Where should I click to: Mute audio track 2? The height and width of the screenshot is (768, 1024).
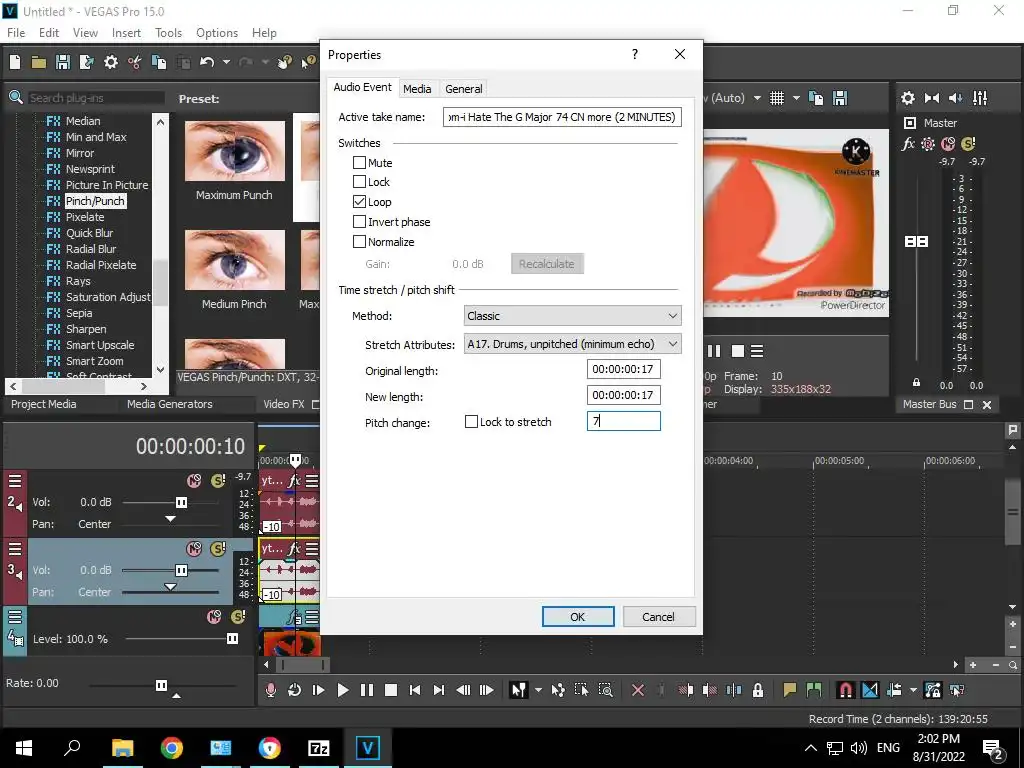[x=194, y=481]
